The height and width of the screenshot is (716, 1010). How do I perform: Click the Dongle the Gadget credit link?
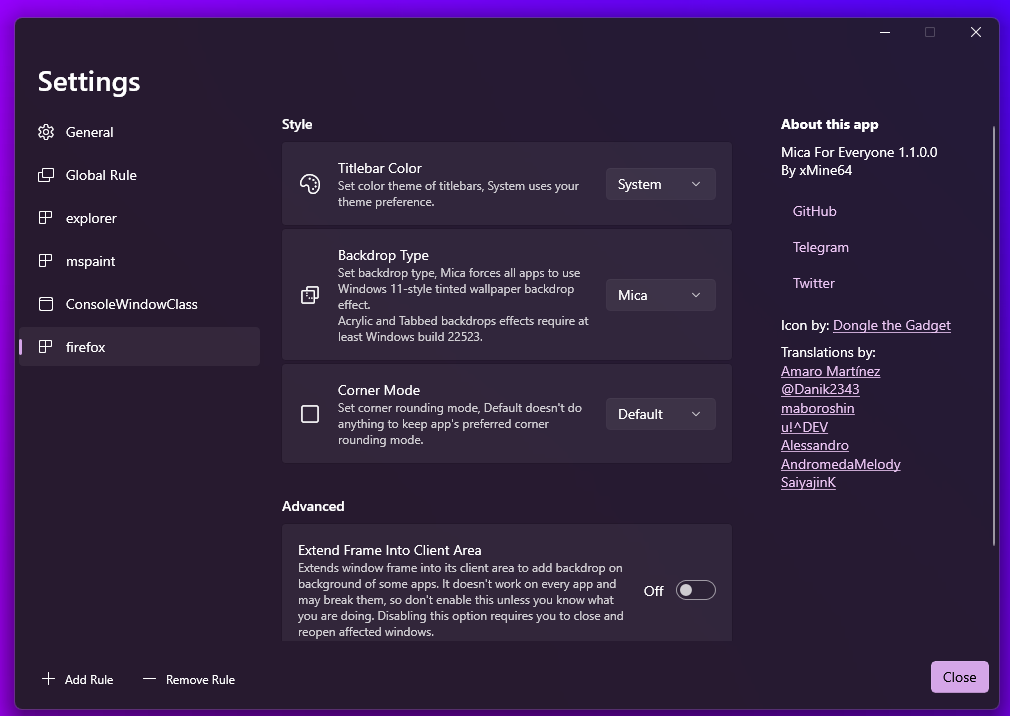pyautogui.click(x=892, y=325)
